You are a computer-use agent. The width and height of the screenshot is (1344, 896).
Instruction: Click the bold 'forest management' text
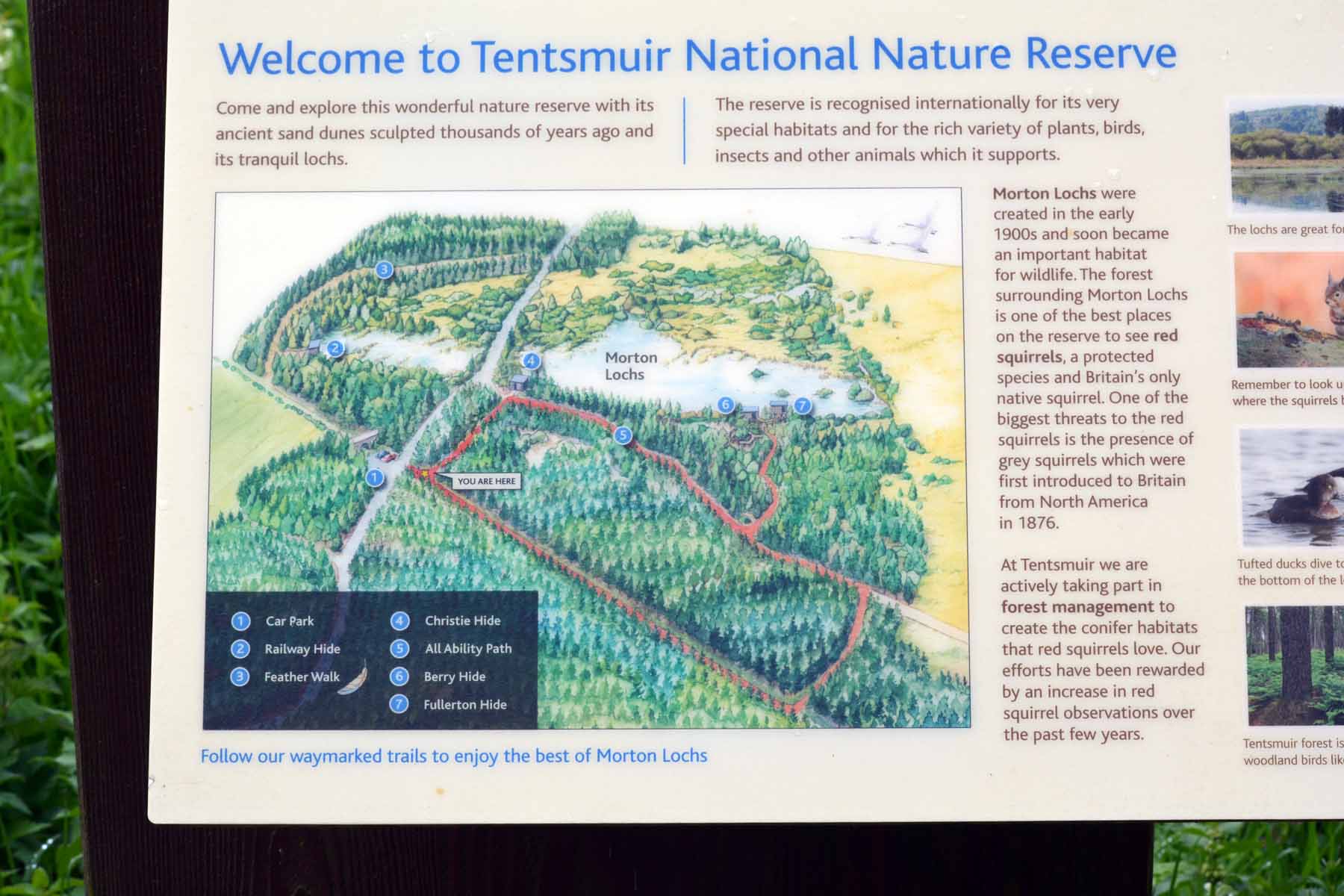(1077, 607)
